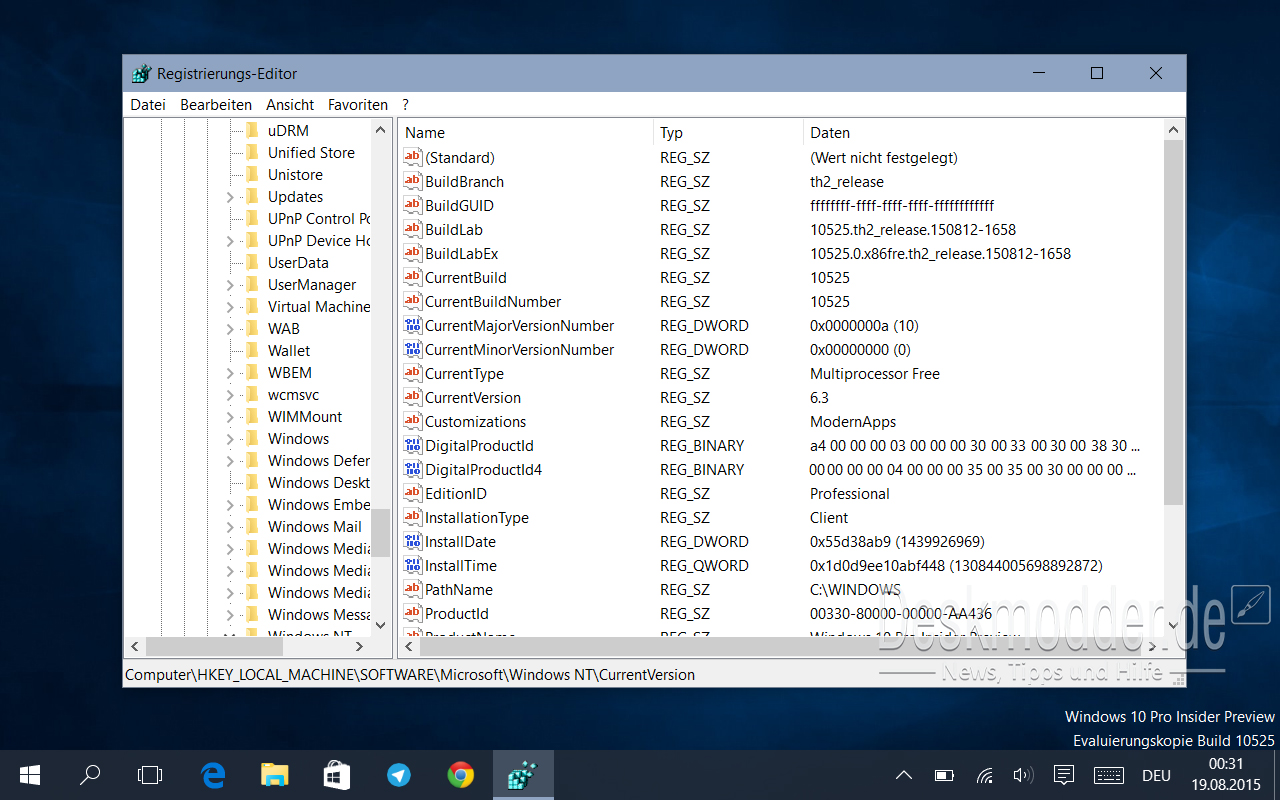Click the tree pane vertical scrollbar thumb
The height and width of the screenshot is (800, 1280).
pyautogui.click(x=380, y=532)
